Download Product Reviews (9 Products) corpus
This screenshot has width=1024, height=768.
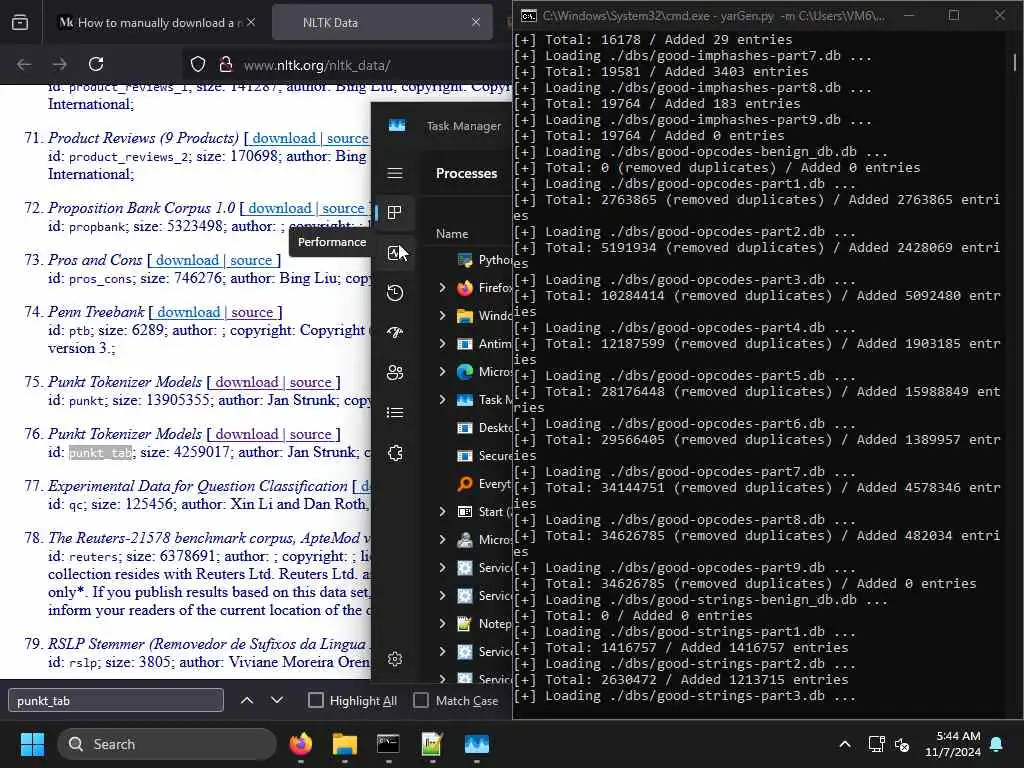click(284, 138)
